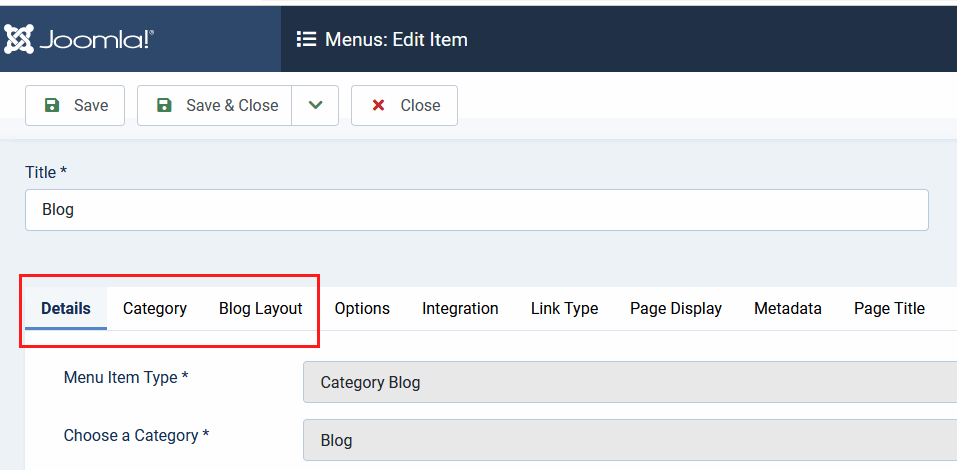The height and width of the screenshot is (470, 957).
Task: Expand the save options chevron dropdown
Action: [x=315, y=105]
